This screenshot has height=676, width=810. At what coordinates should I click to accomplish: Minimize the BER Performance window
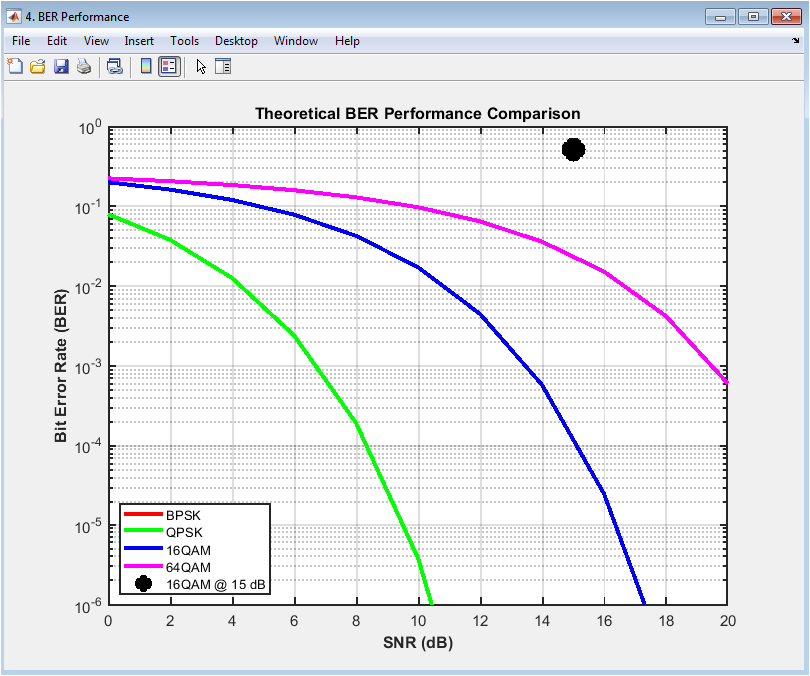click(720, 17)
